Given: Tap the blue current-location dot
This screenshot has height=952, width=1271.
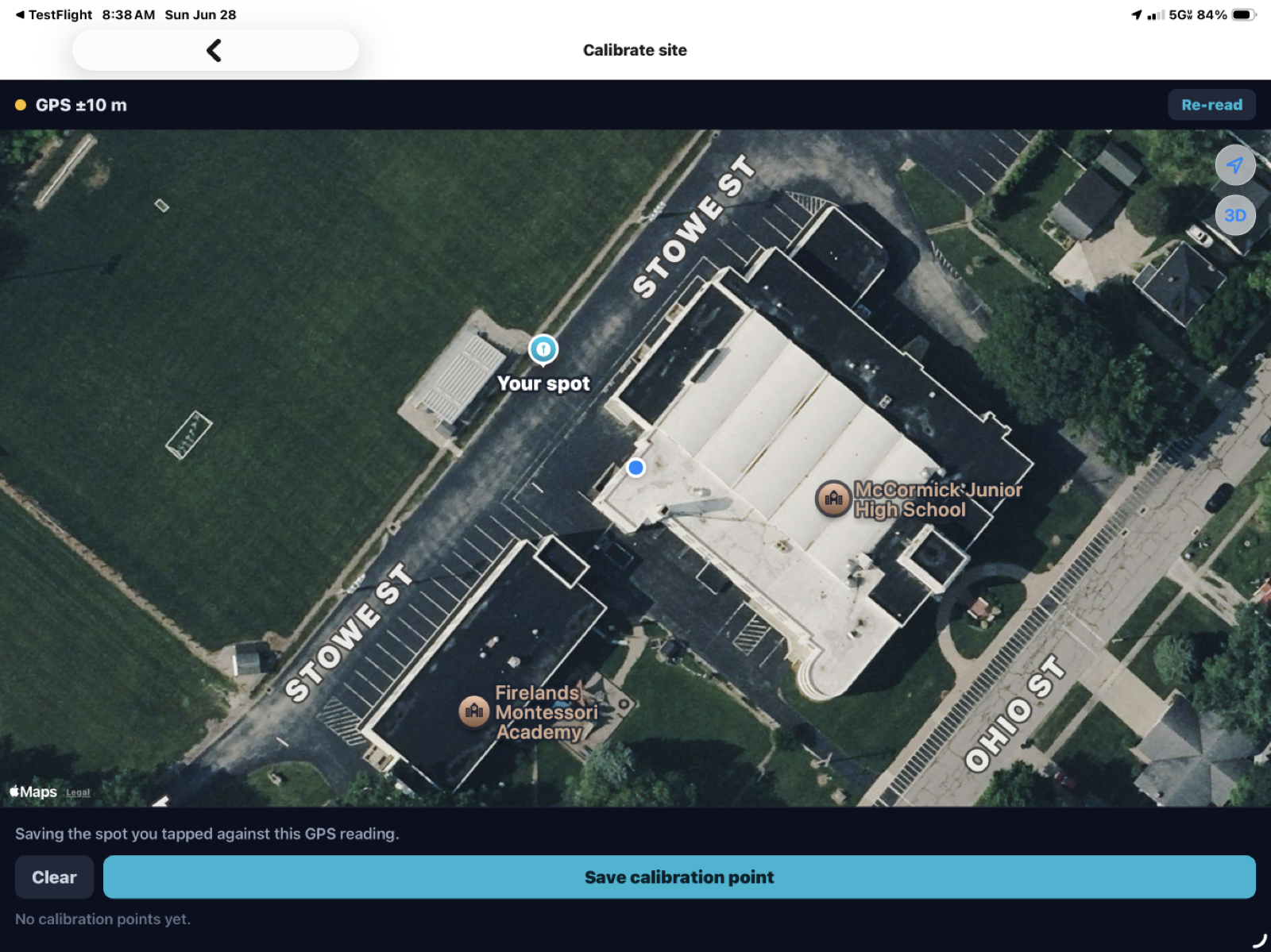Looking at the screenshot, I should click(635, 468).
